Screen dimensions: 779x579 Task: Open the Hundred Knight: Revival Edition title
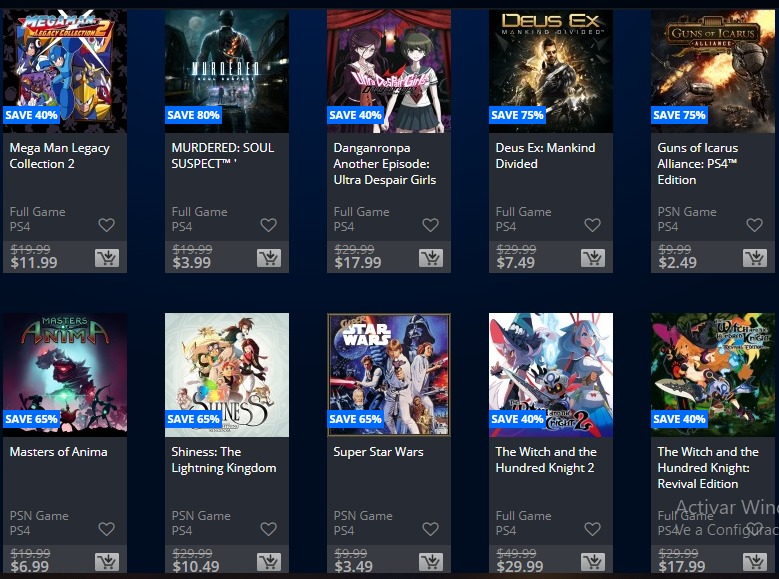(x=708, y=468)
